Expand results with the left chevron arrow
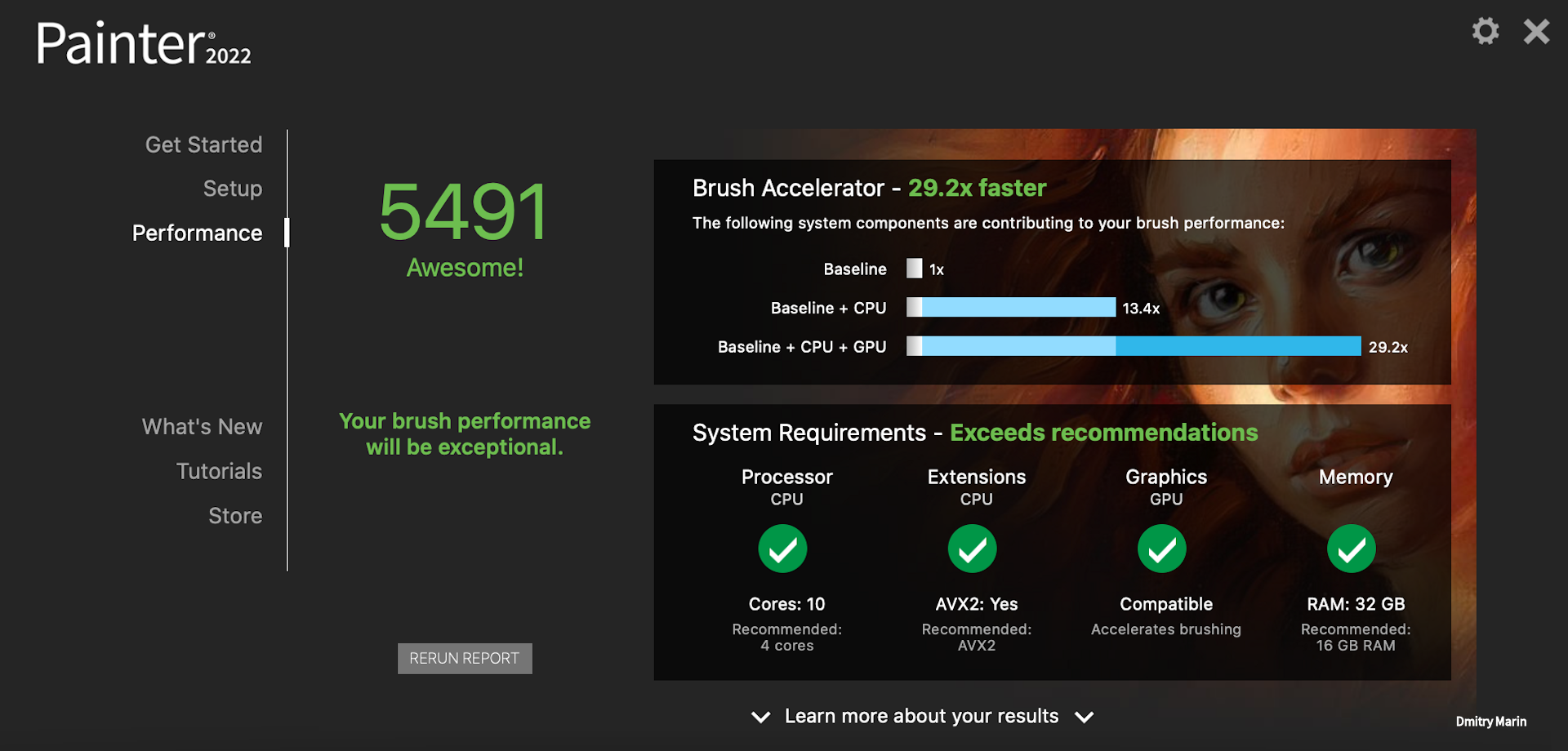 point(760,717)
